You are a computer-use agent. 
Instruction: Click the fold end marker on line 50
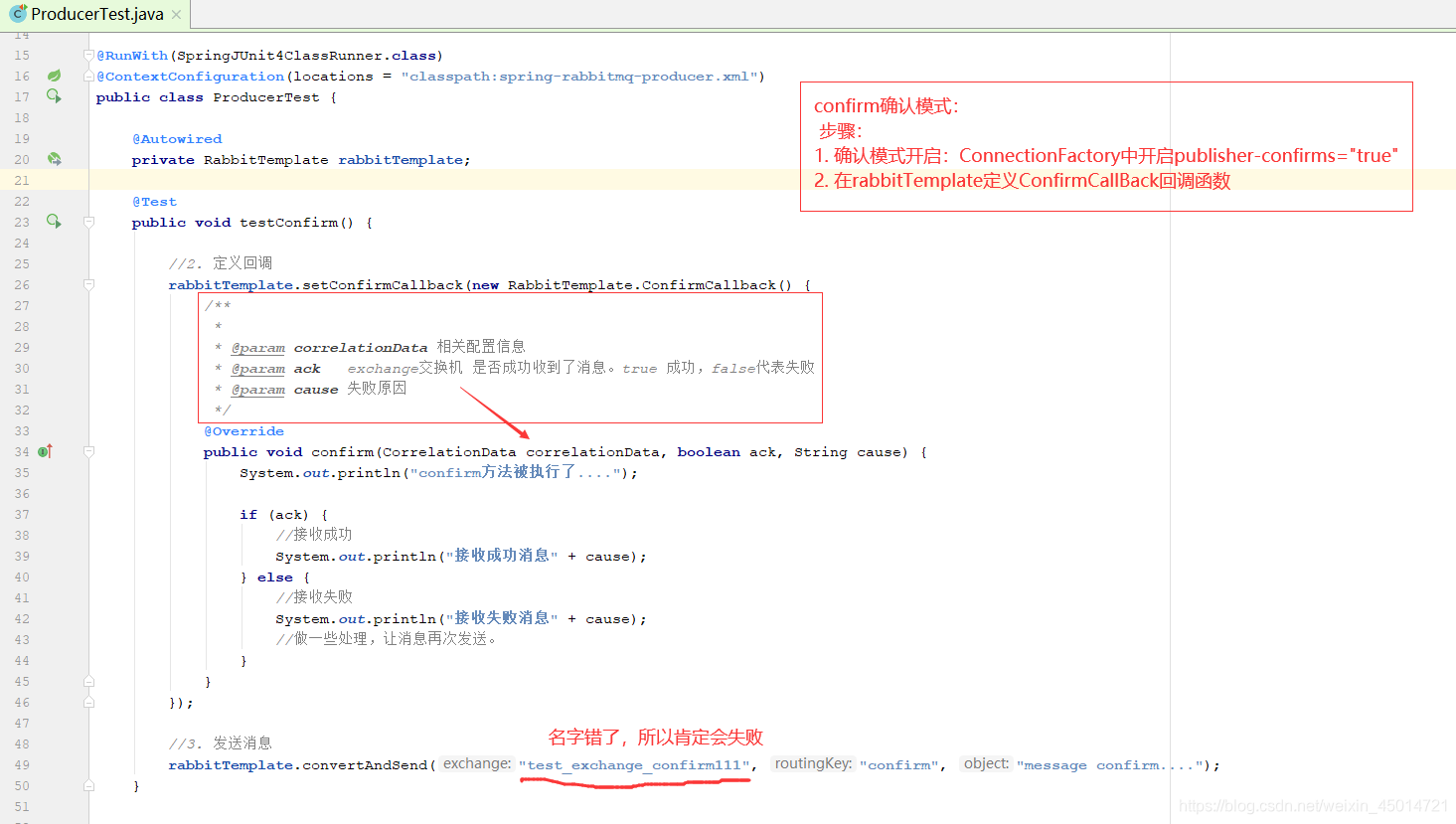(x=88, y=786)
